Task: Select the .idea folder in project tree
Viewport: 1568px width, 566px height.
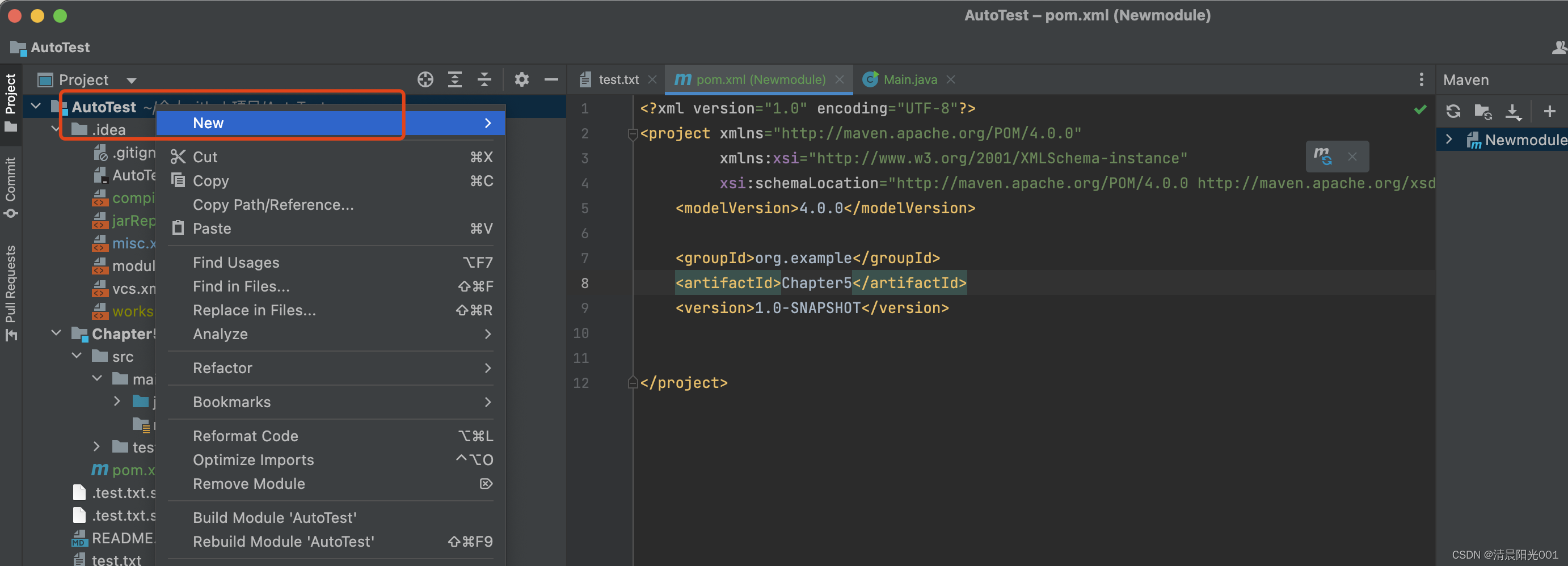Action: click(x=109, y=130)
